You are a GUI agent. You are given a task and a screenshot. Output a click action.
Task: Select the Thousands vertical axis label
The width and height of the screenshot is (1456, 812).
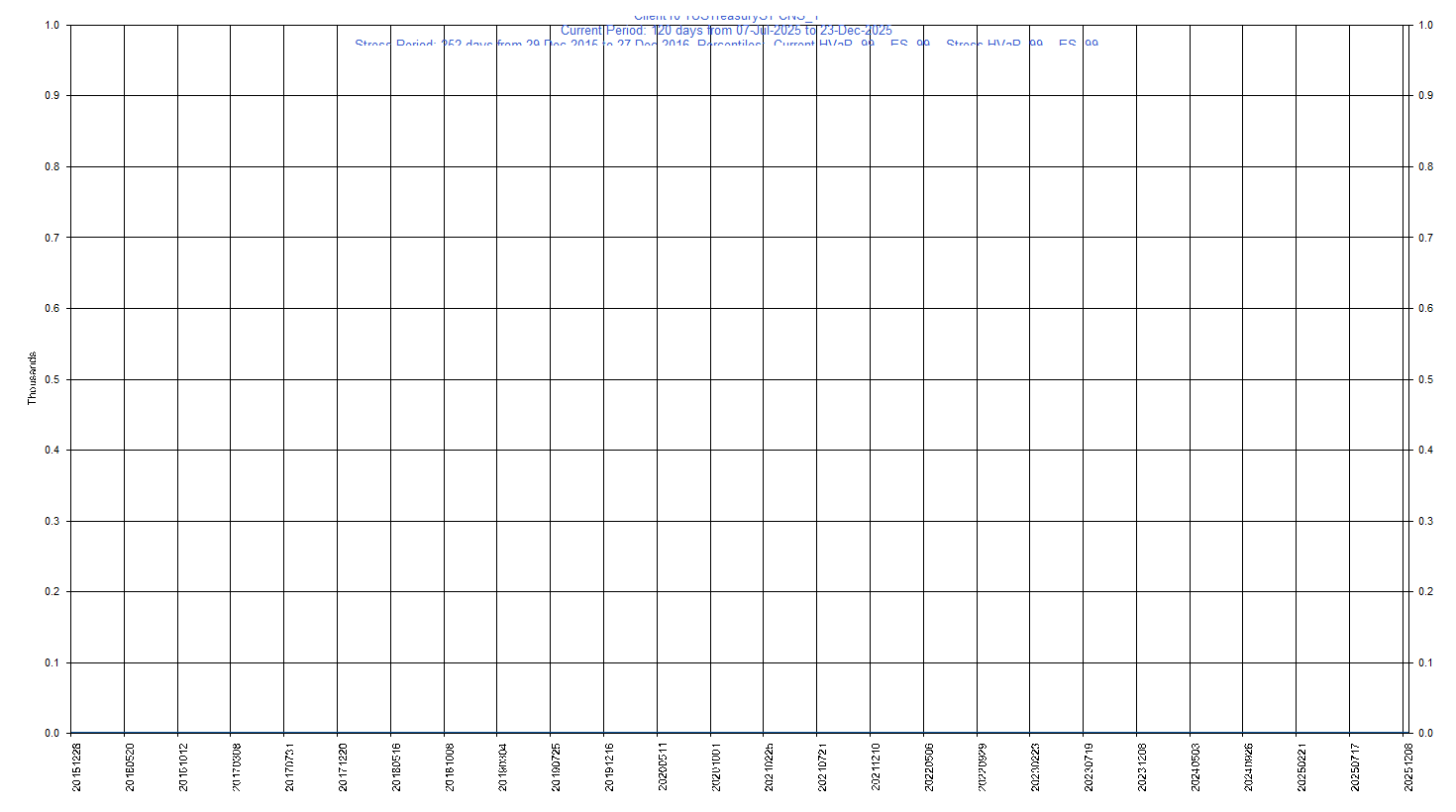coord(31,379)
